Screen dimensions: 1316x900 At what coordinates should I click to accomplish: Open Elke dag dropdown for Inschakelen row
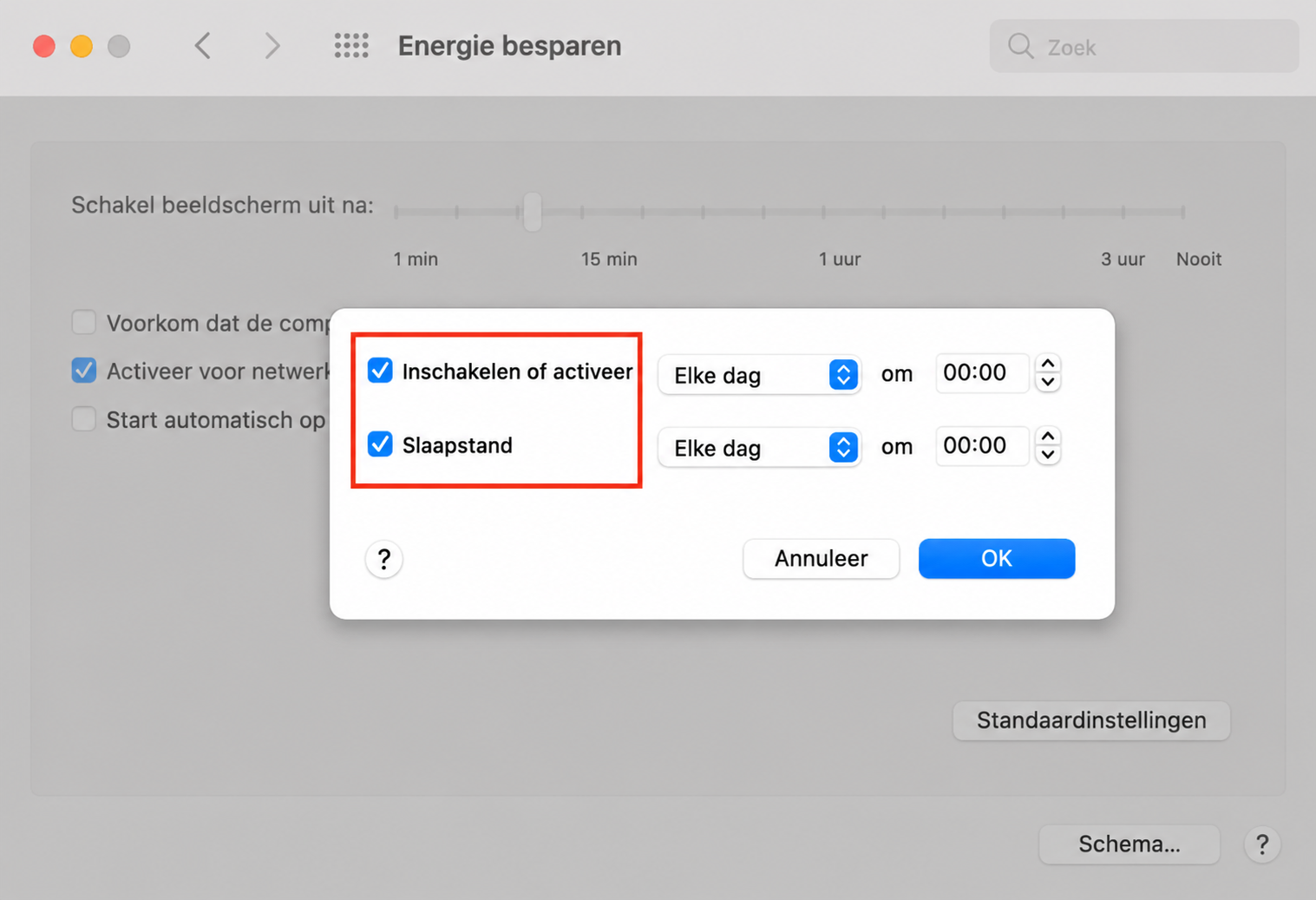pos(759,375)
